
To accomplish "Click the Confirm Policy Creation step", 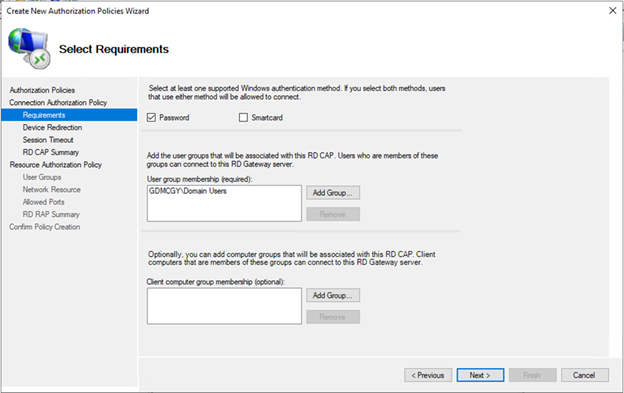I will click(x=45, y=227).
